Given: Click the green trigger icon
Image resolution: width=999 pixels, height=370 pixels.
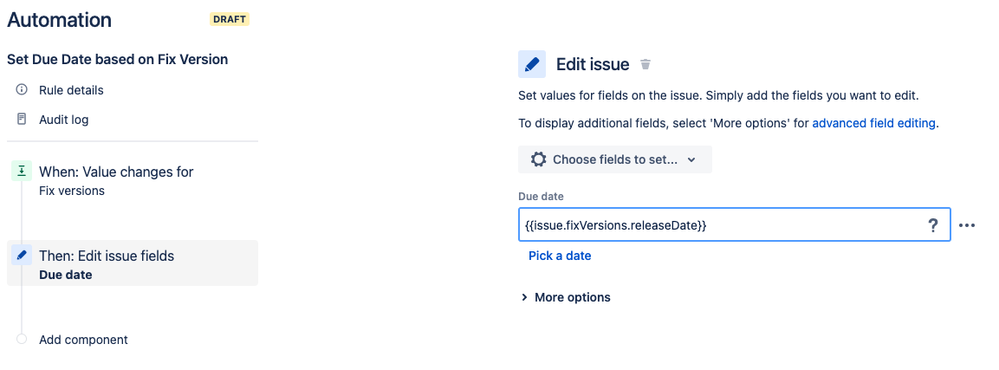Looking at the screenshot, I should (22, 171).
